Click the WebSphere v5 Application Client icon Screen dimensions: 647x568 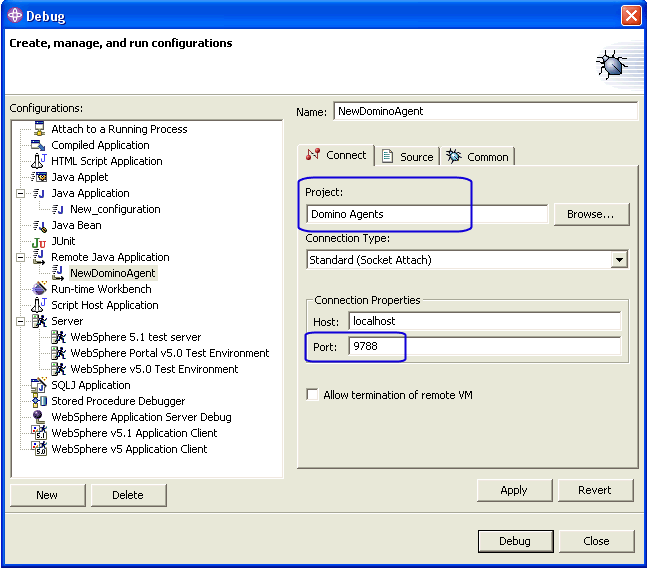click(x=39, y=448)
